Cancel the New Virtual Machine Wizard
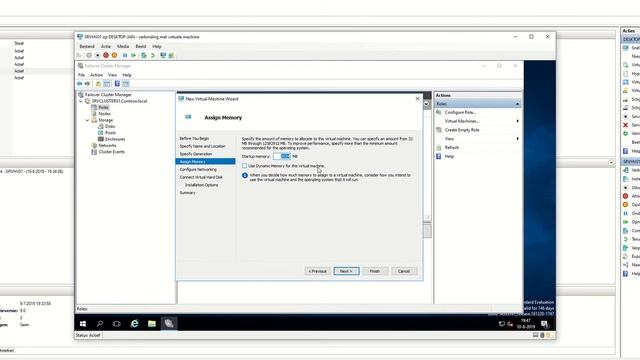The image size is (640, 360). [x=404, y=271]
